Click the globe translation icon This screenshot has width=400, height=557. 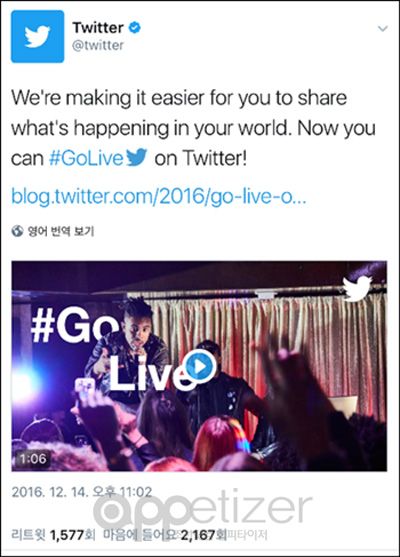(x=17, y=231)
